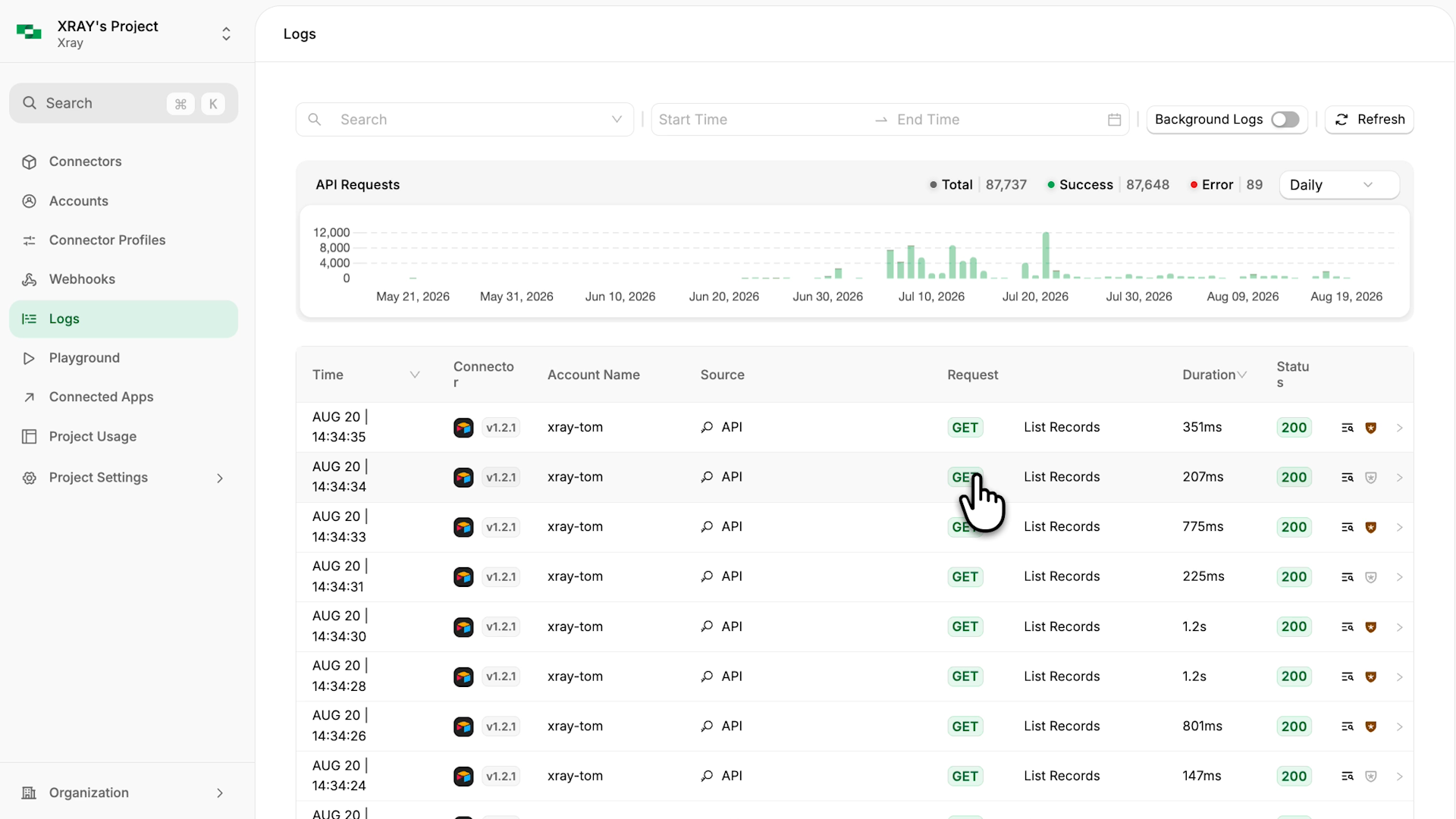
Task: Click the Connectors cube icon
Action: tap(30, 162)
